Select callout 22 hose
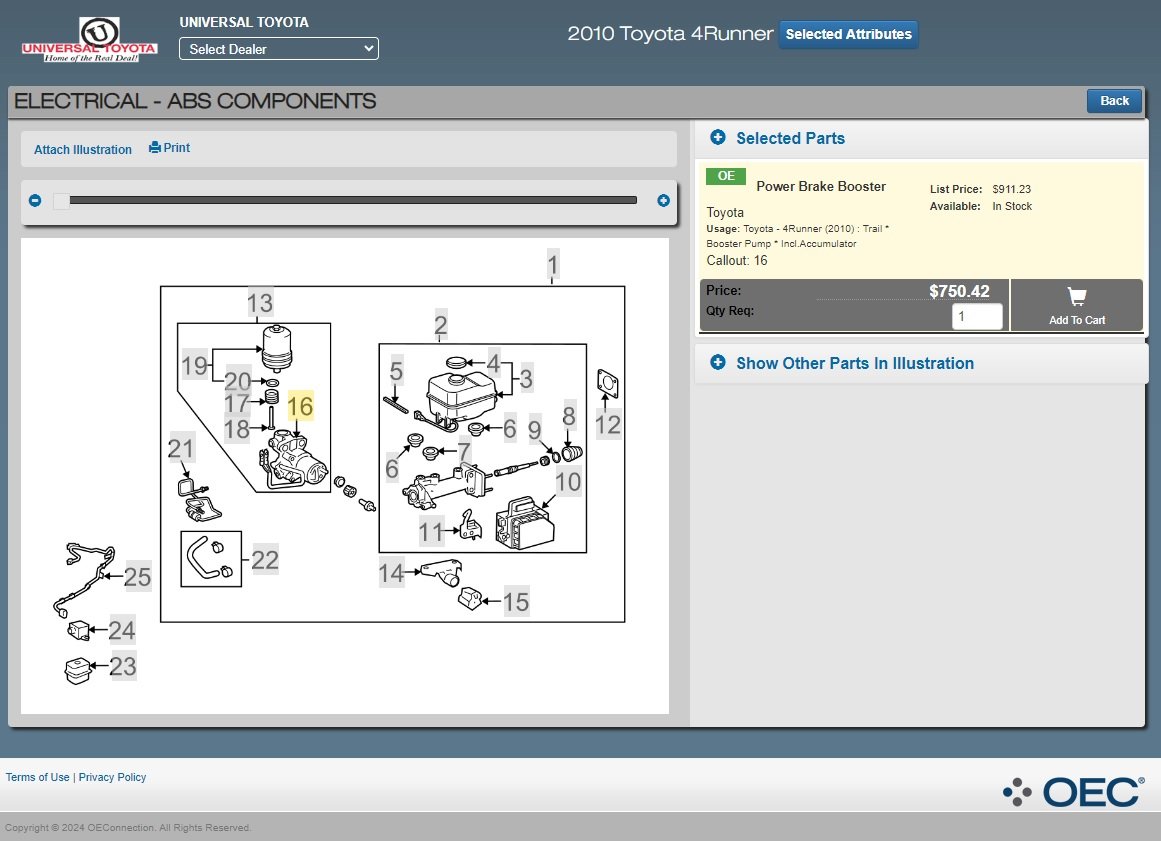 265,560
